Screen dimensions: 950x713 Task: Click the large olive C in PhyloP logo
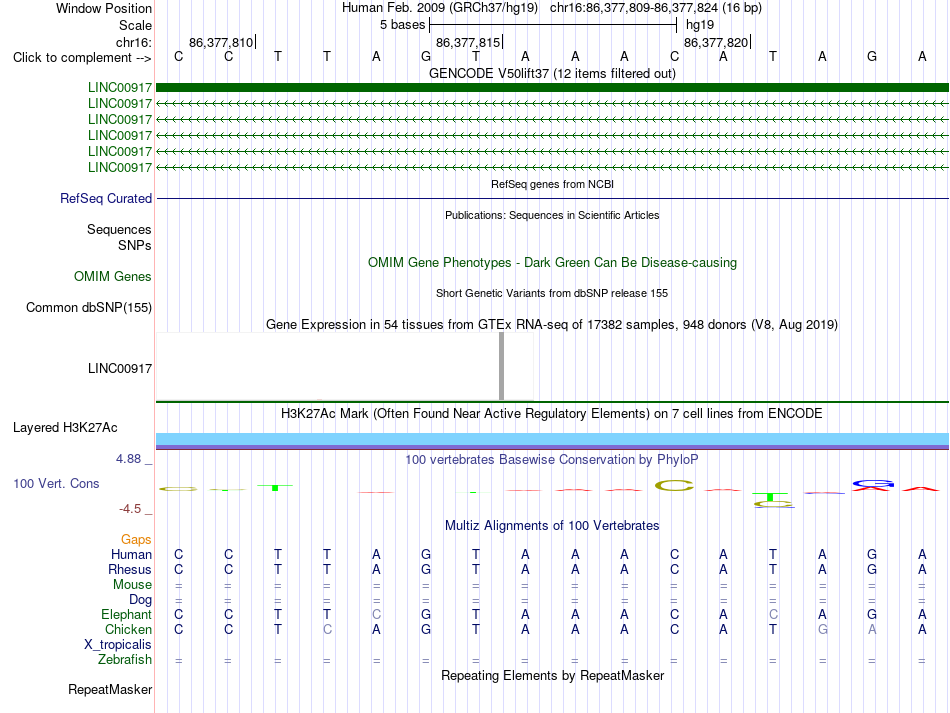tap(674, 485)
